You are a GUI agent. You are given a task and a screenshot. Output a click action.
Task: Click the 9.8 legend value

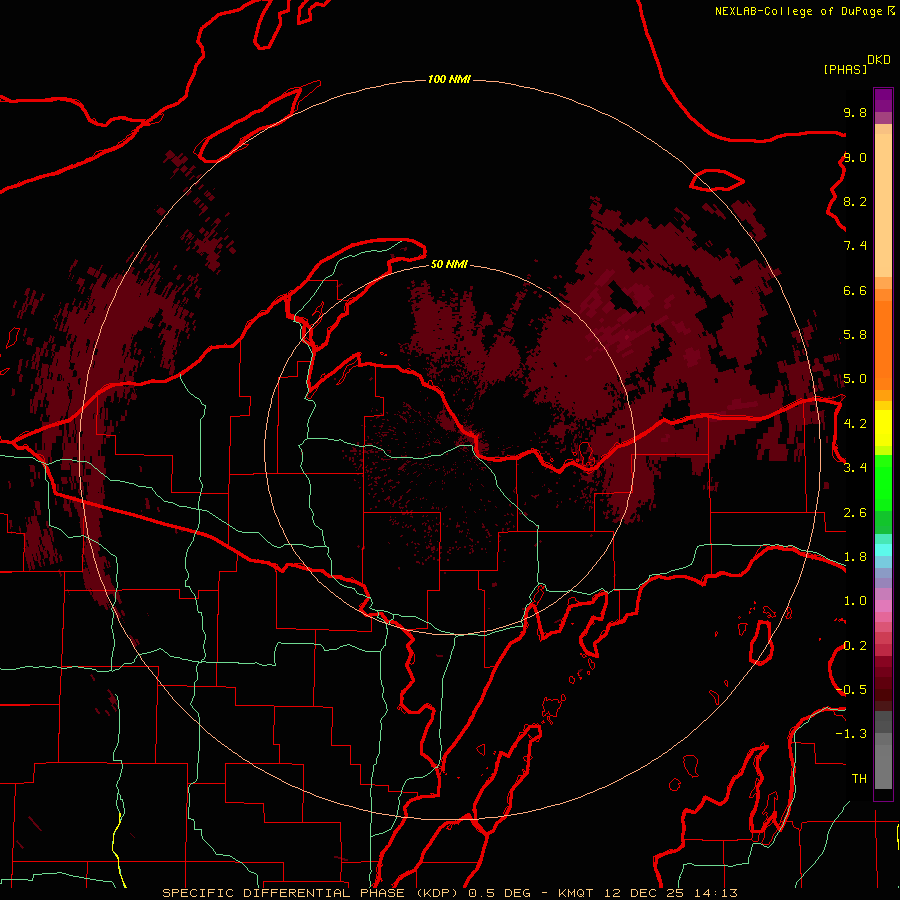click(x=855, y=112)
